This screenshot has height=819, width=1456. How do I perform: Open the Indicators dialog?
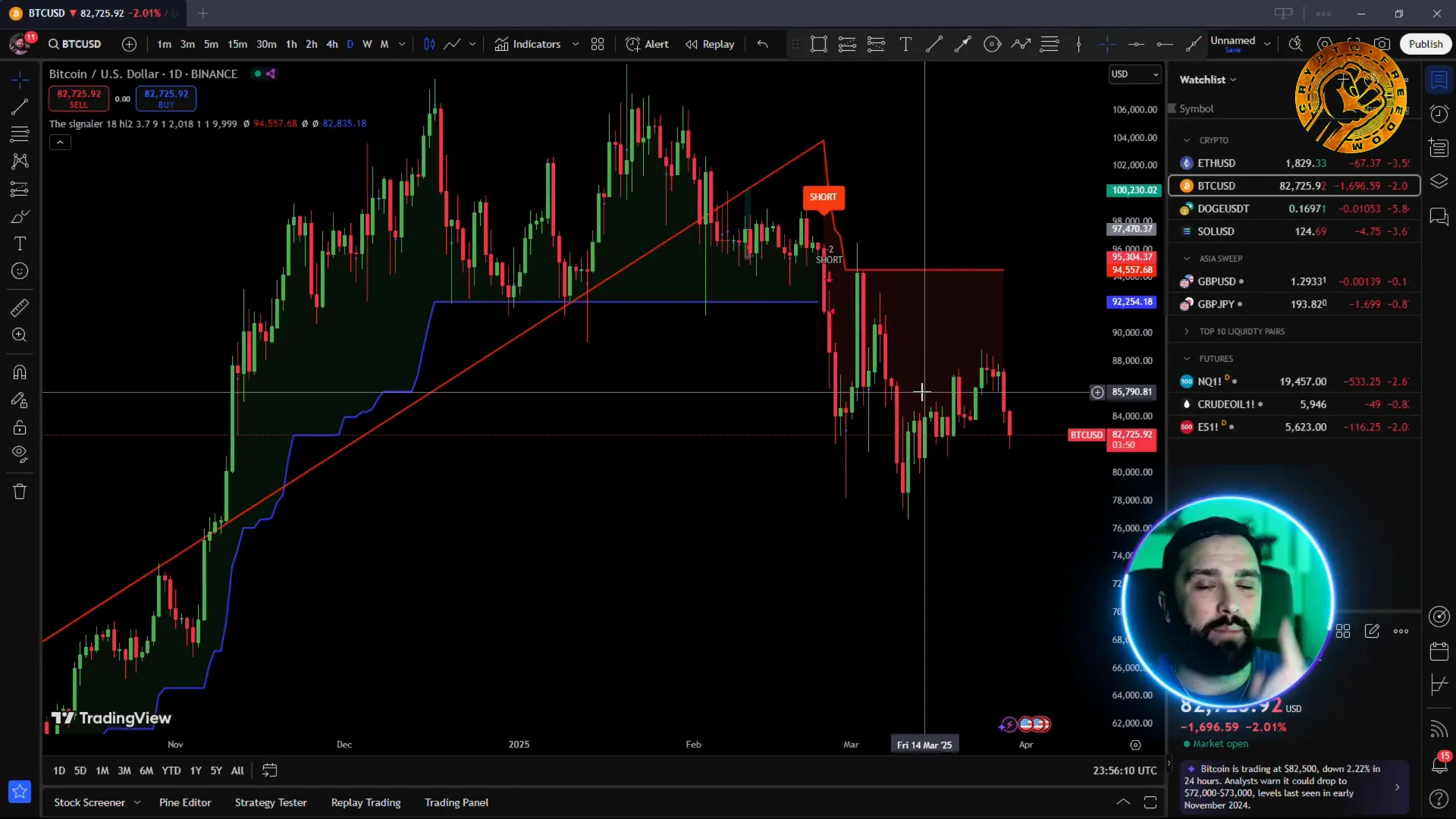(528, 44)
